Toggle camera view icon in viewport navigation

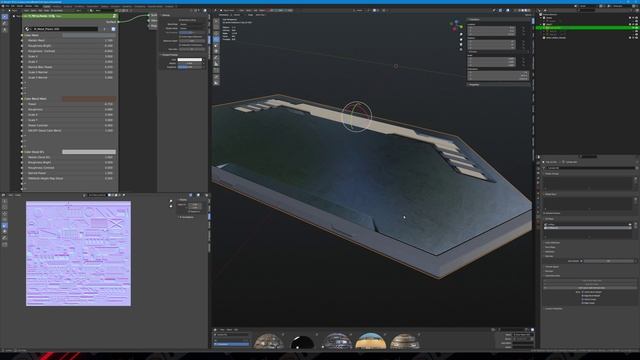pos(461,45)
